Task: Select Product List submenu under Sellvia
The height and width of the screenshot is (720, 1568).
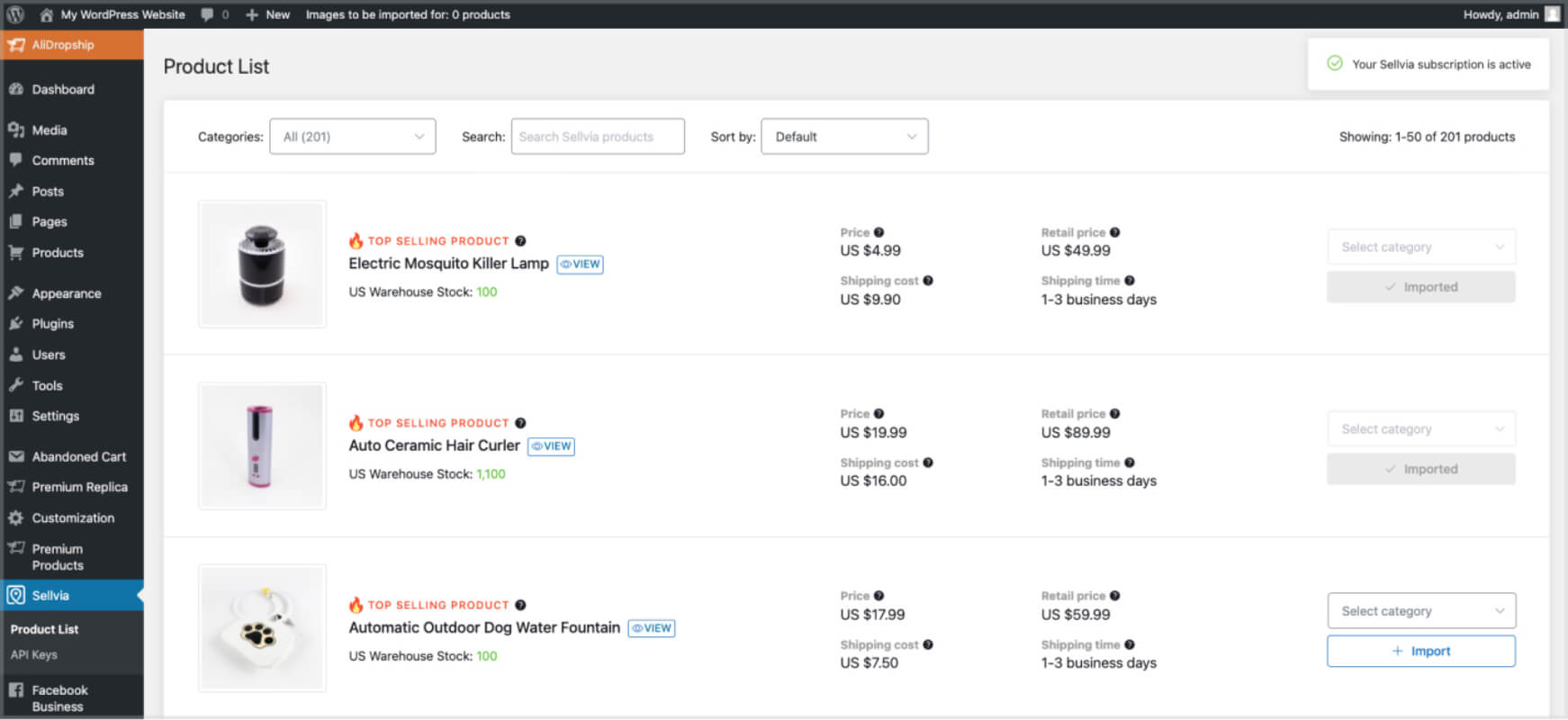Action: click(44, 629)
